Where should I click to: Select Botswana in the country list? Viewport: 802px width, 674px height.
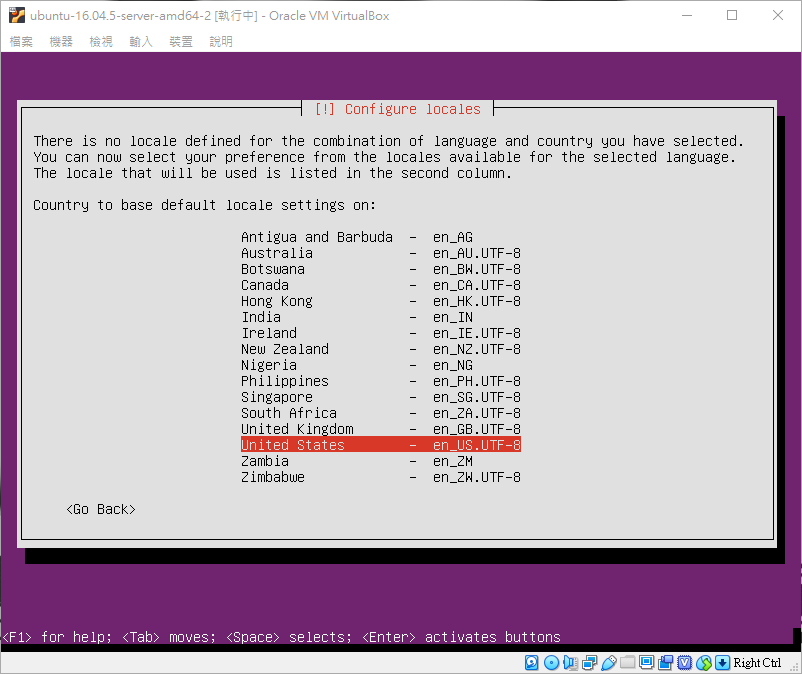(x=381, y=269)
